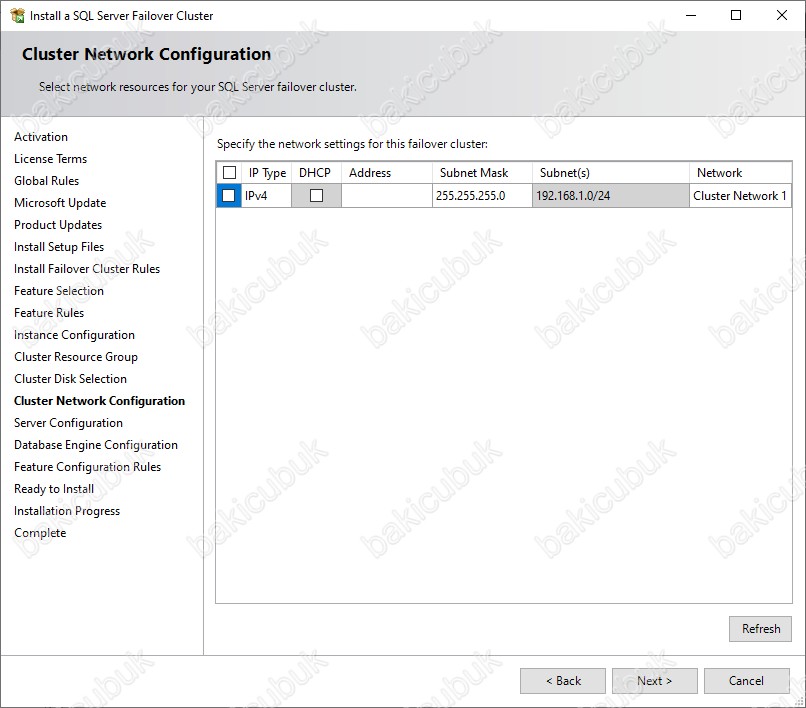Select the bold Cluster Network Configuration step
Viewport: 806px width, 708px height.
(99, 401)
